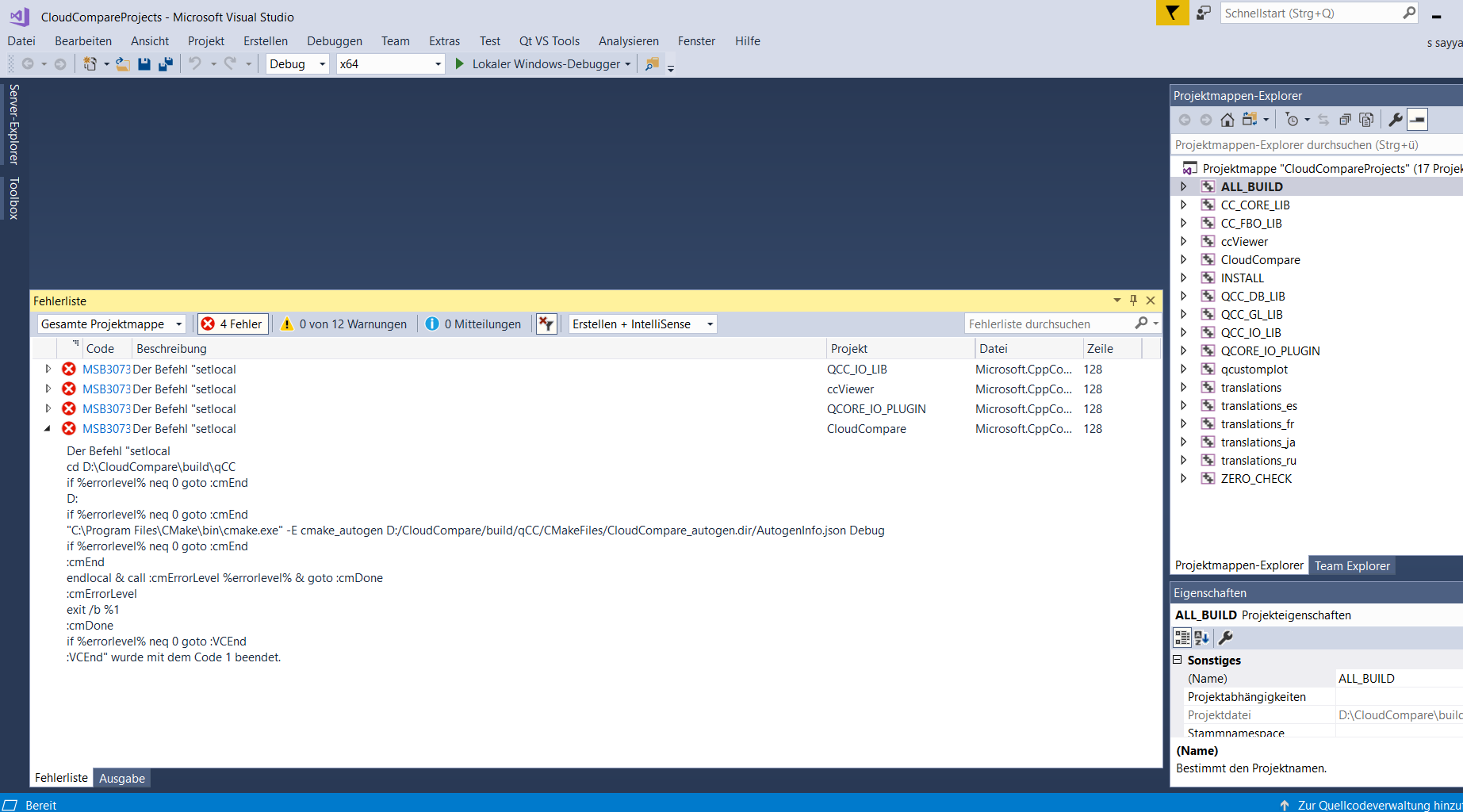Select the qcustomplot project
The height and width of the screenshot is (812, 1463).
pos(1254,370)
